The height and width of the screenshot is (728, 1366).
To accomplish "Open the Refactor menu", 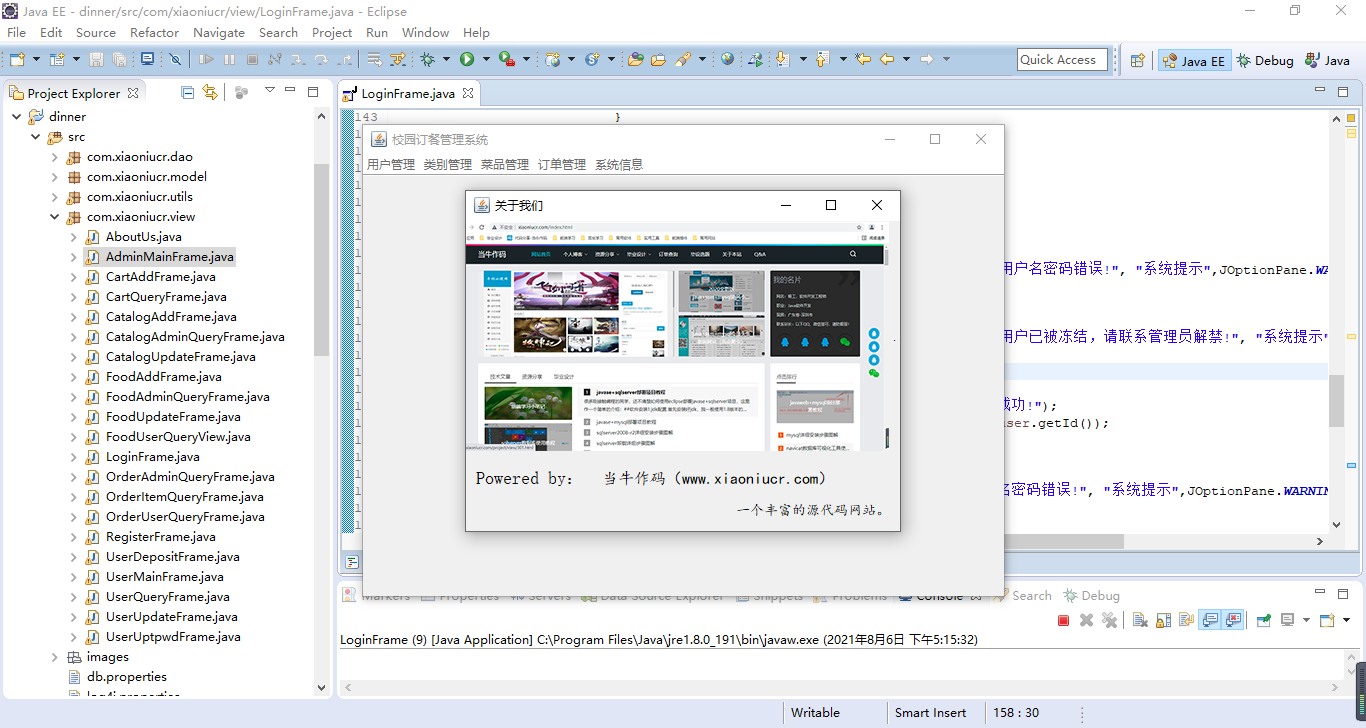I will [154, 32].
